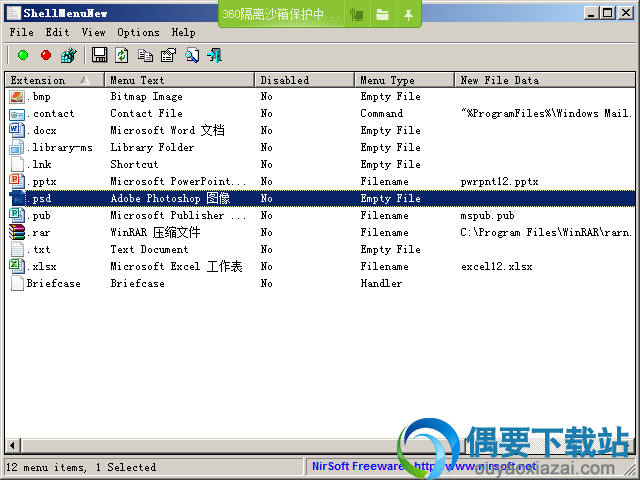Click the horizontal scrollbar left arrow

click(12, 445)
